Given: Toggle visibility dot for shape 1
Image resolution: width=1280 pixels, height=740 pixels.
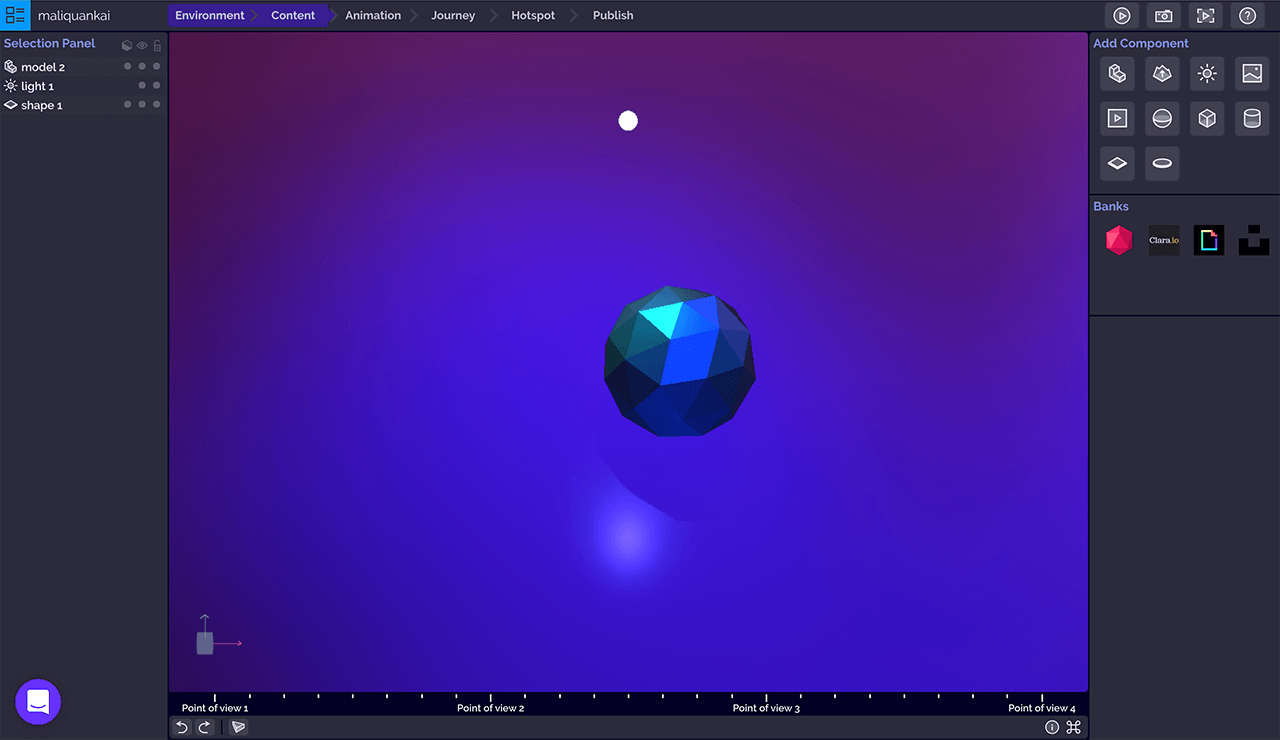Looking at the screenshot, I should [x=142, y=105].
